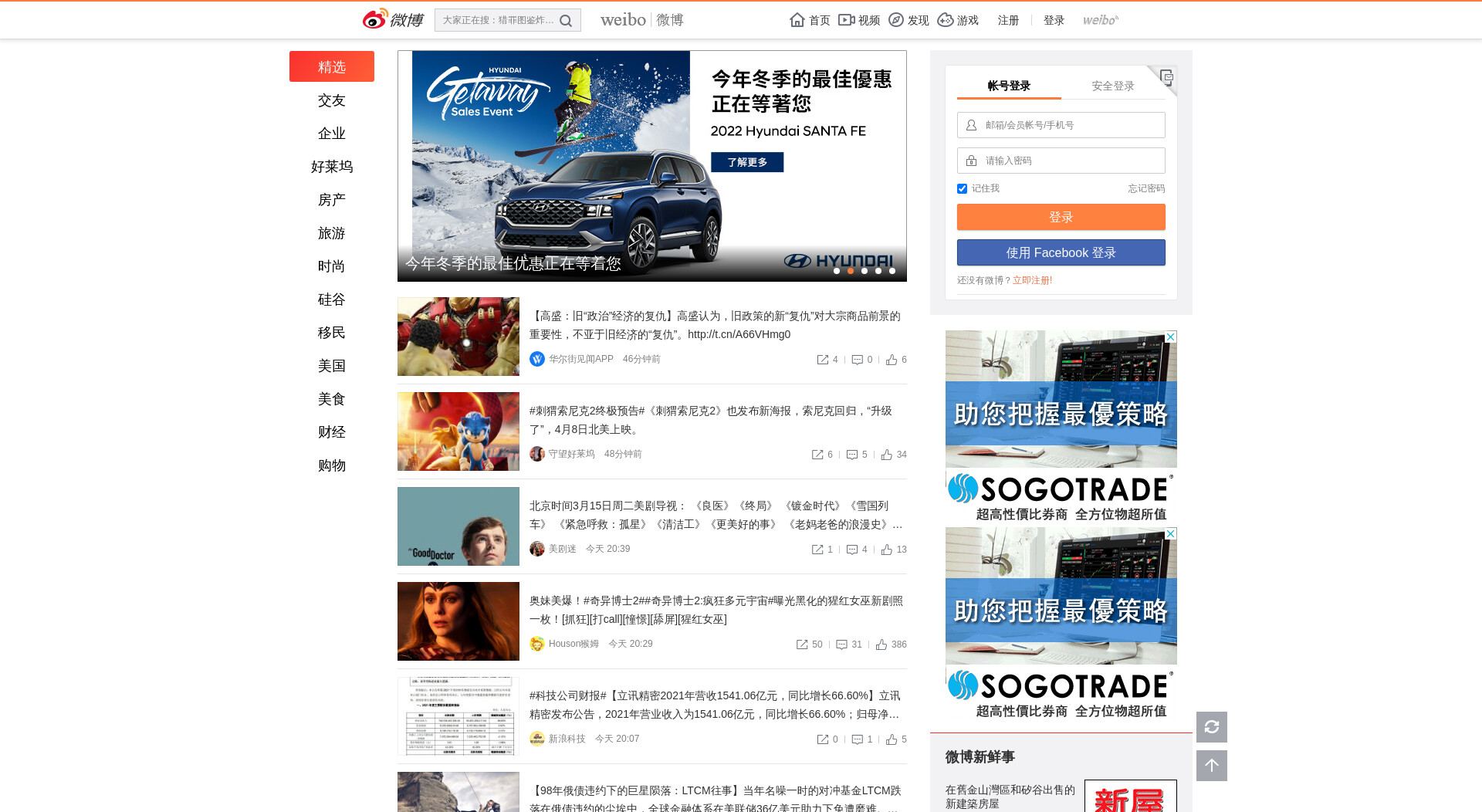The image size is (1482, 812).
Task: Toggle the 记住我 remember me checkbox
Action: point(962,188)
